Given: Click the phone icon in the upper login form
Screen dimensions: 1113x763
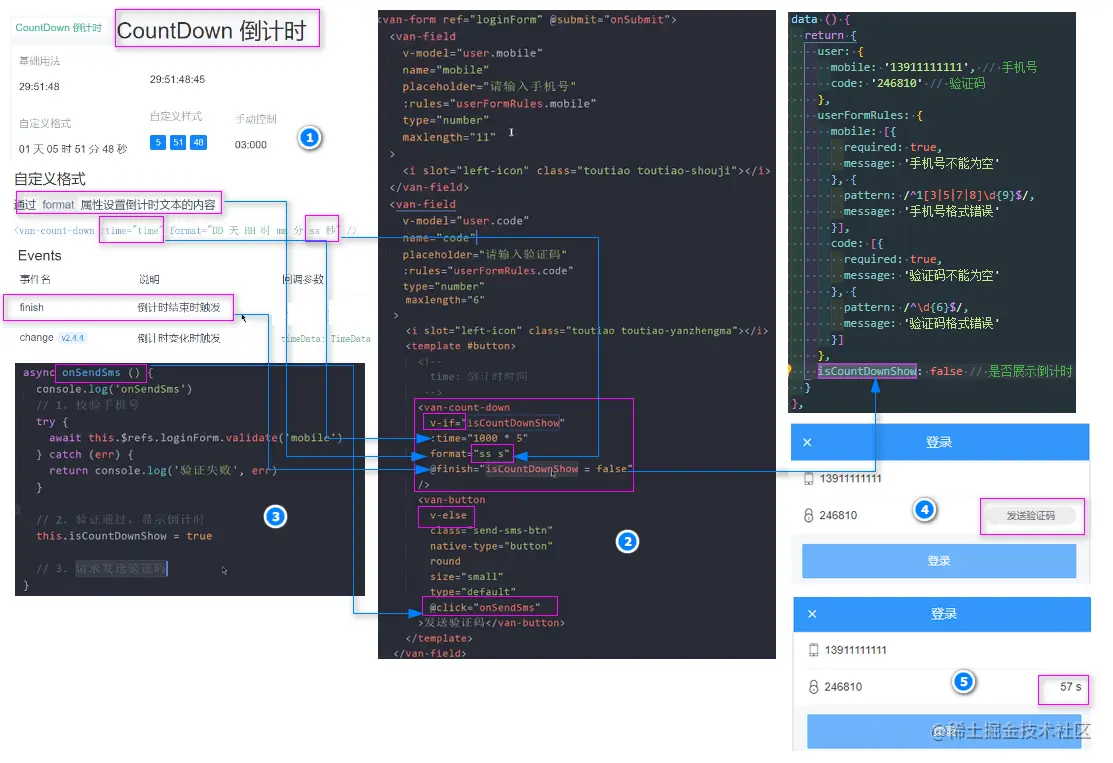Looking at the screenshot, I should coord(808,478).
